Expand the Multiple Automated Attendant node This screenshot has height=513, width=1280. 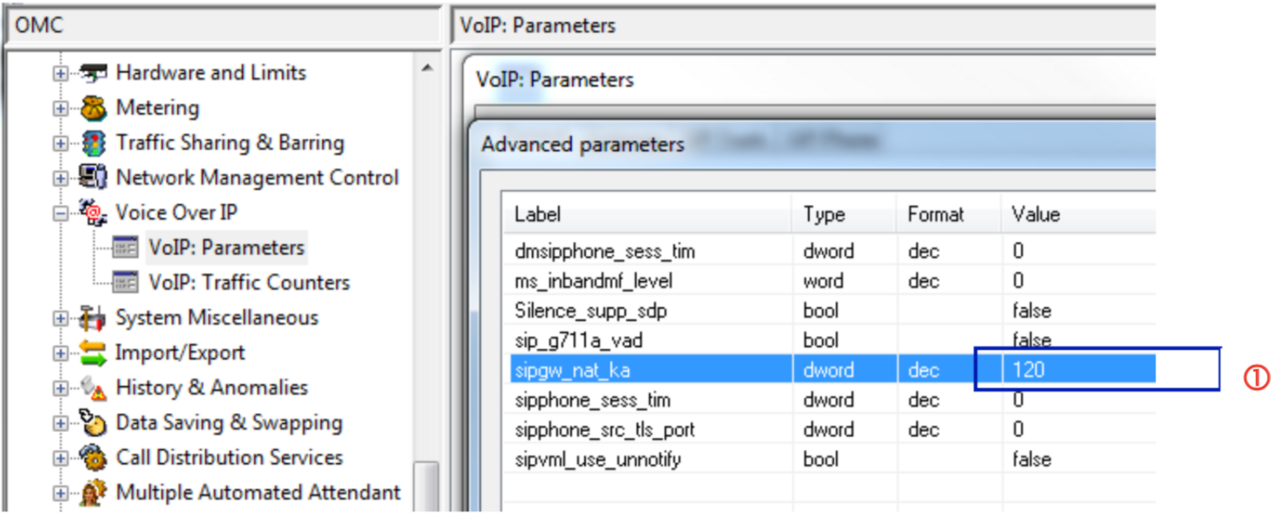pos(61,494)
